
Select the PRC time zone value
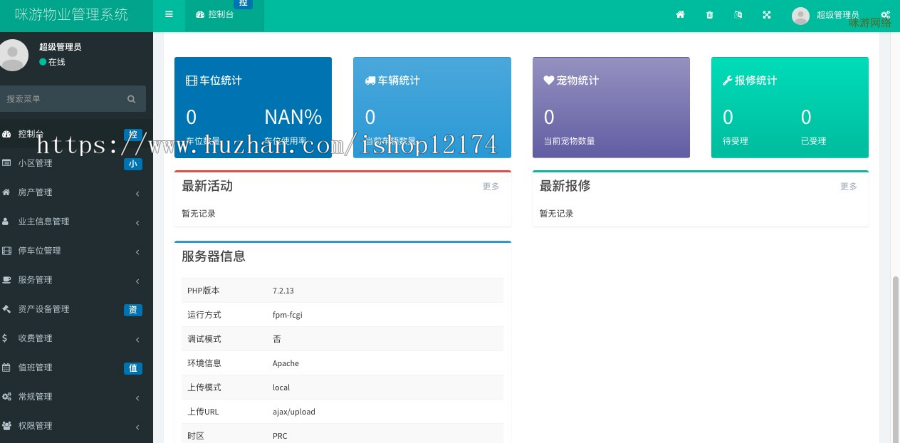coord(280,436)
